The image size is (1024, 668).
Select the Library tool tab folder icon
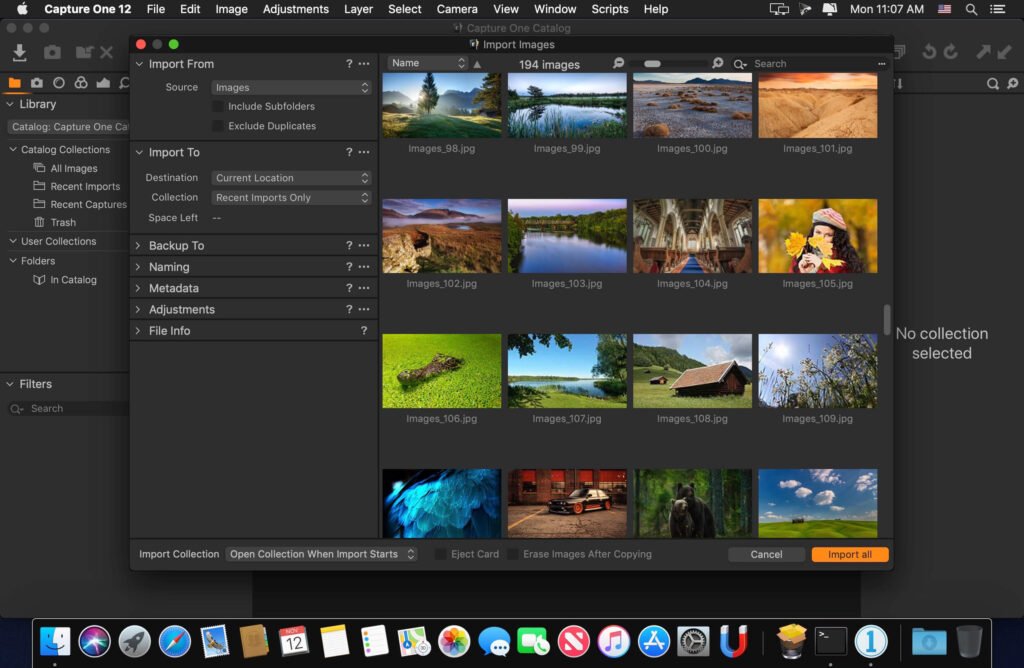coord(14,83)
